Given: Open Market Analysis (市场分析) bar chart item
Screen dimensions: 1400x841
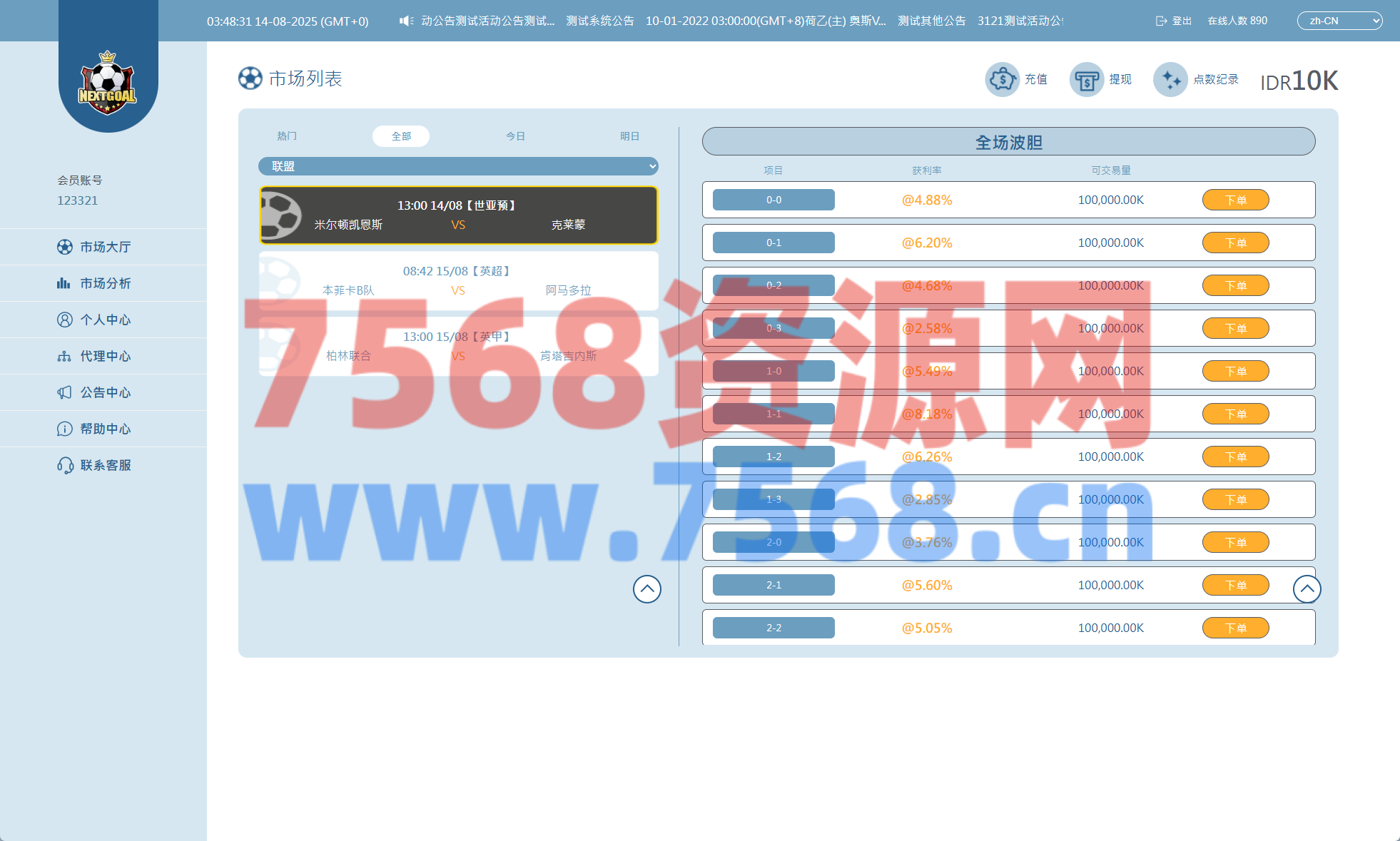Looking at the screenshot, I should coord(104,283).
